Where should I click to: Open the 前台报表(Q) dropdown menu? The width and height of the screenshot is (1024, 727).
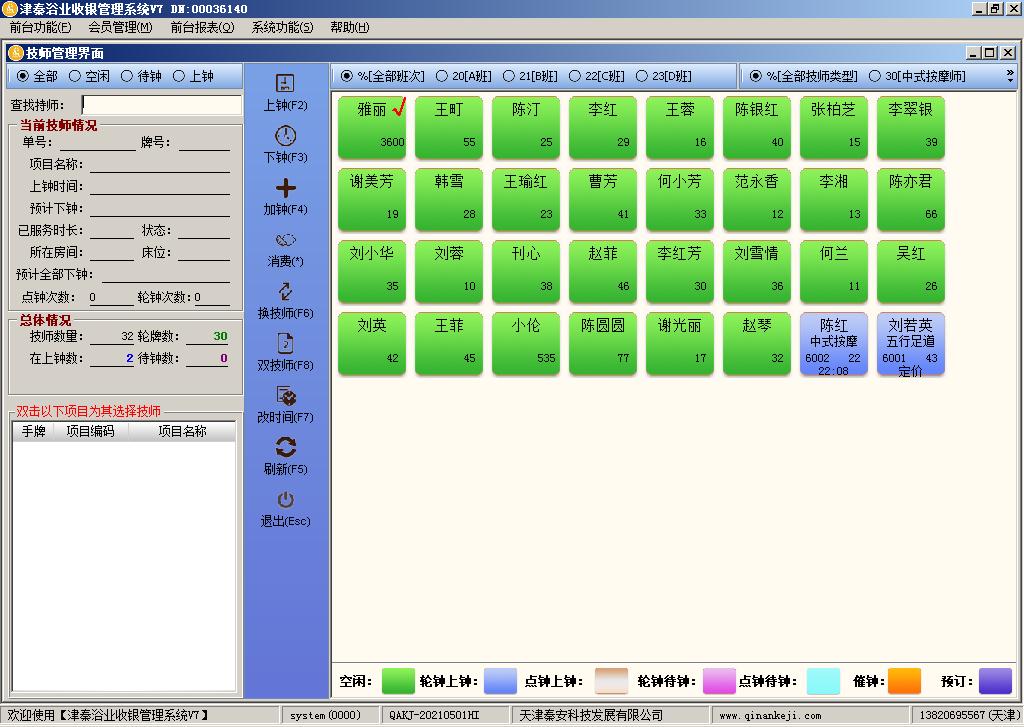(202, 27)
